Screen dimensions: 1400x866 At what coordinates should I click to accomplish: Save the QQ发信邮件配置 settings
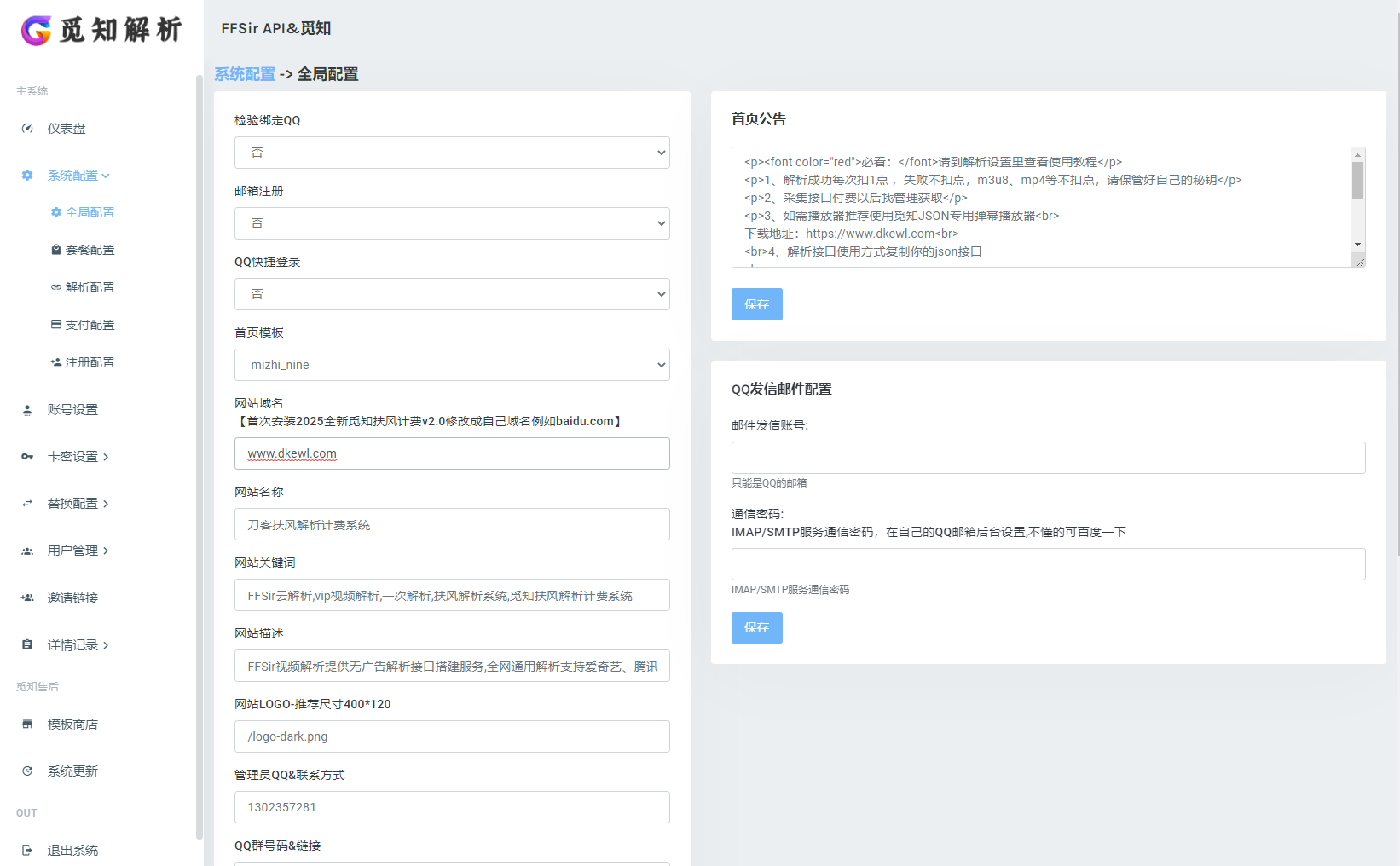pyautogui.click(x=756, y=627)
